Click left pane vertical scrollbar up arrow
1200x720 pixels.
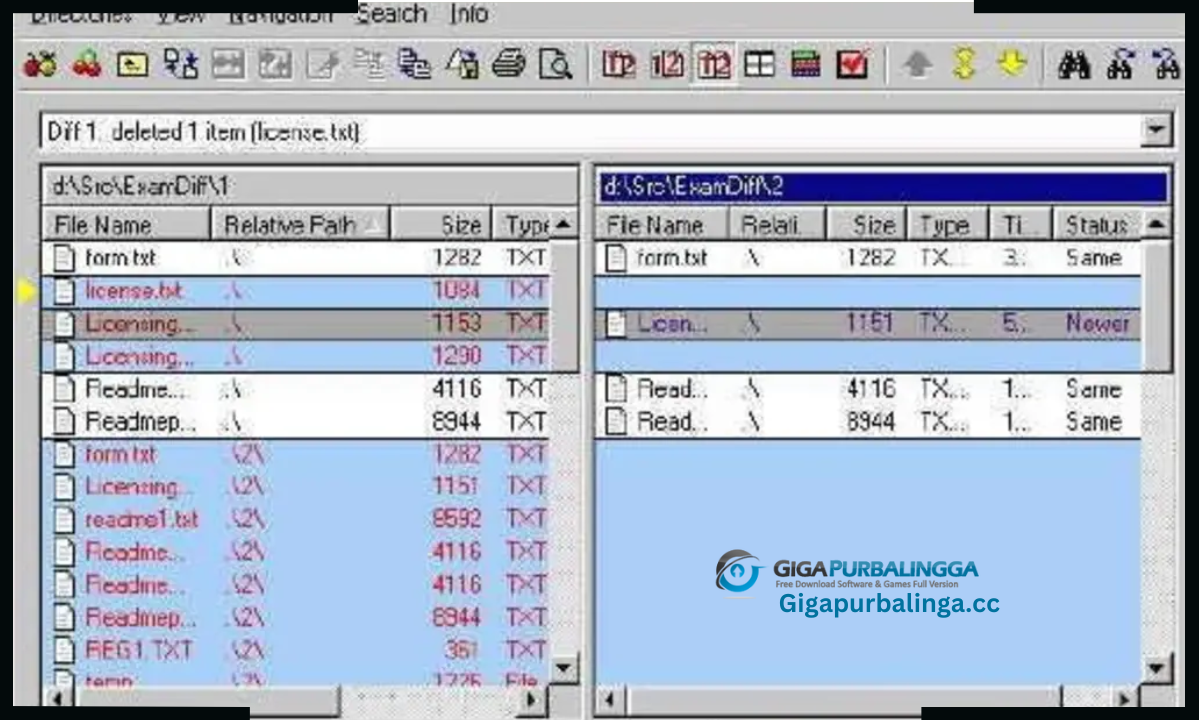(x=565, y=224)
